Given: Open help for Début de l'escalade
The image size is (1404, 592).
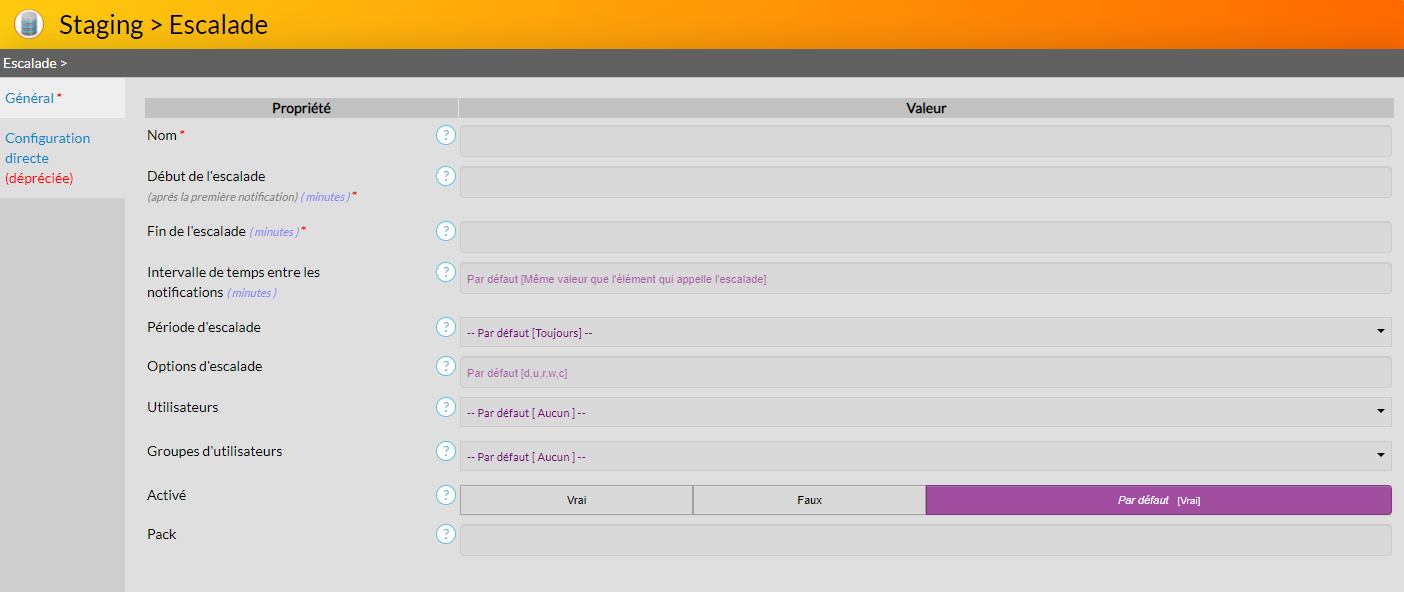Looking at the screenshot, I should (445, 176).
